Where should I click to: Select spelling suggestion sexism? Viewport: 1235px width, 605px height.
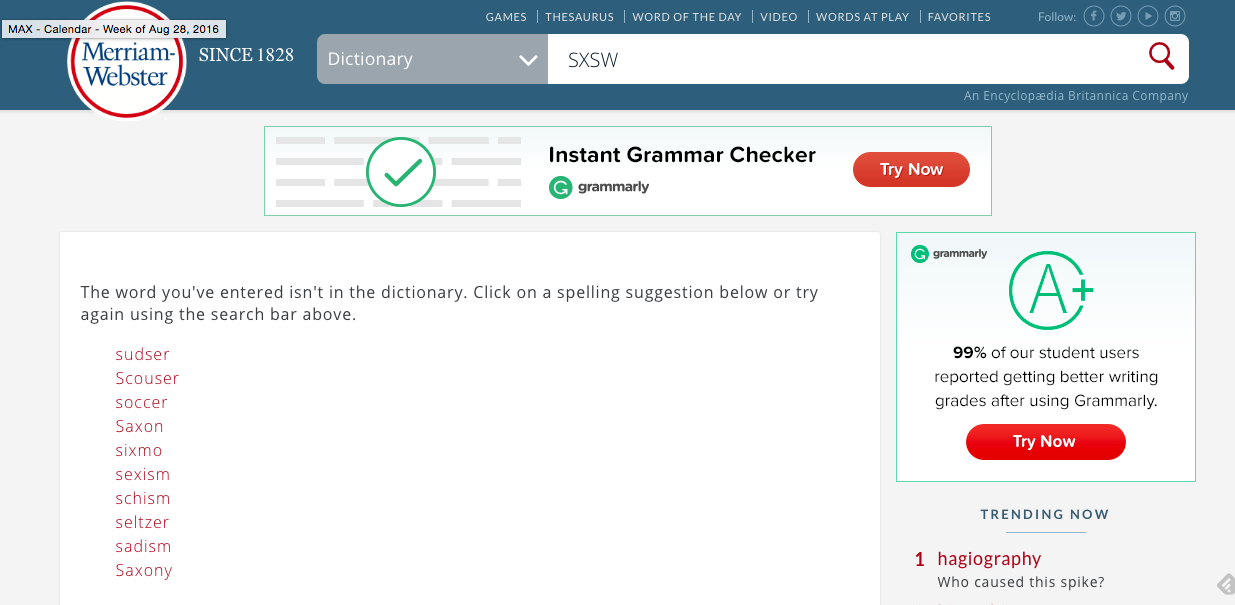click(x=142, y=474)
